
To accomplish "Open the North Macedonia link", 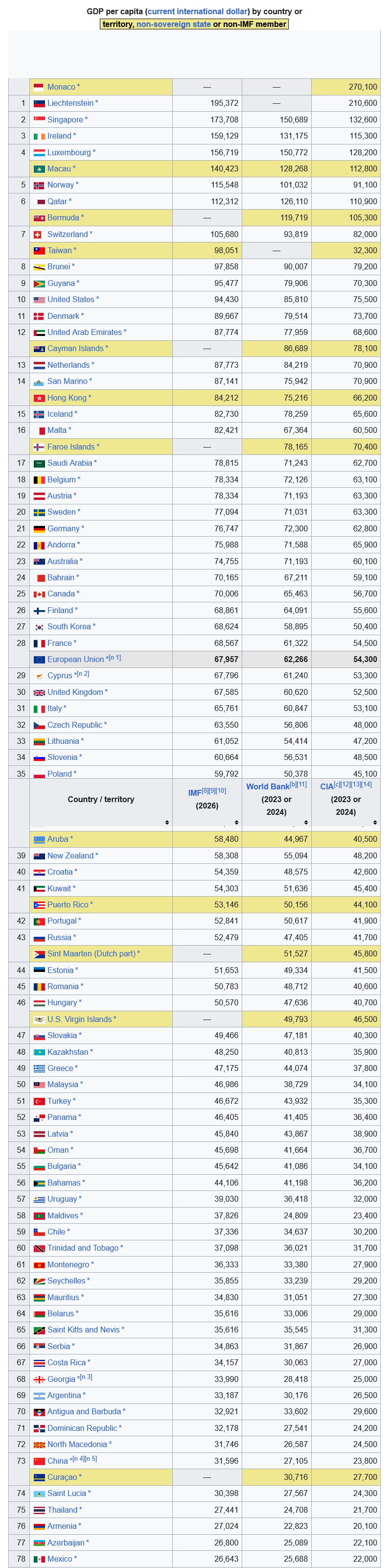I will tap(77, 1445).
